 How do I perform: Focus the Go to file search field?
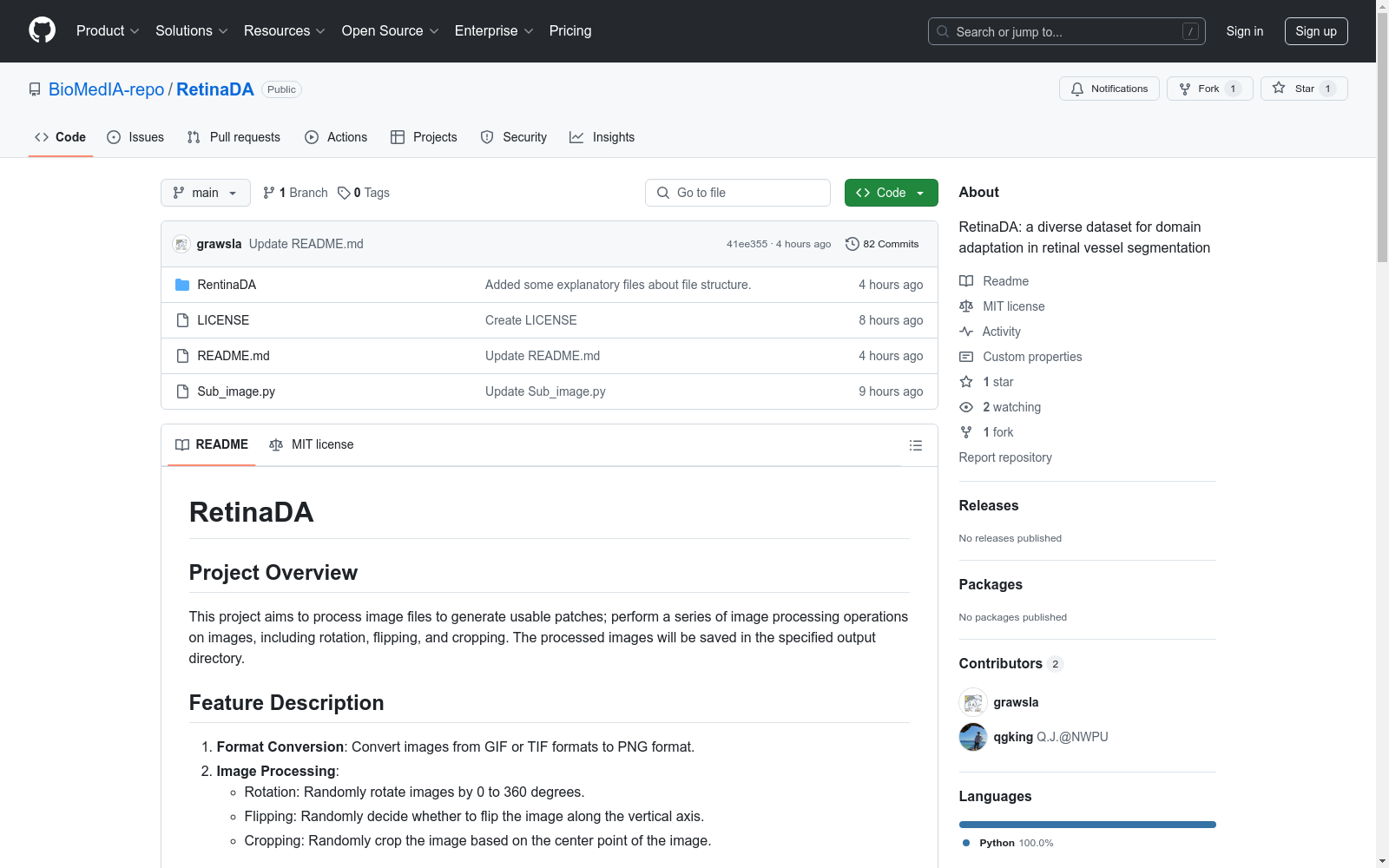738,193
